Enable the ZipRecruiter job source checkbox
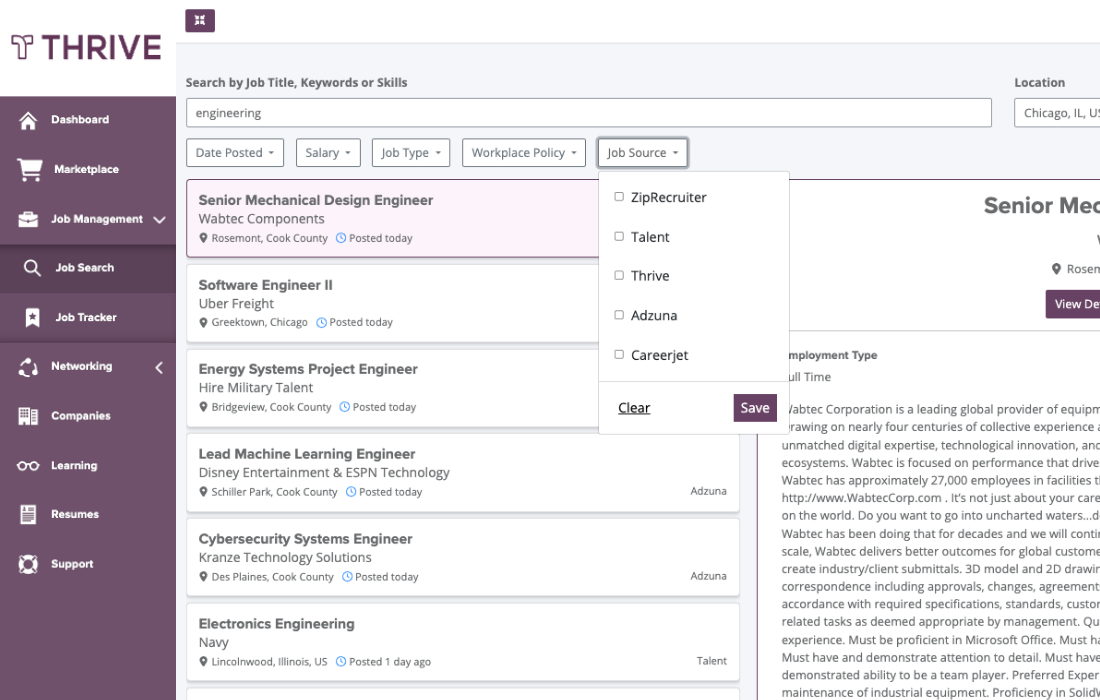 click(617, 197)
